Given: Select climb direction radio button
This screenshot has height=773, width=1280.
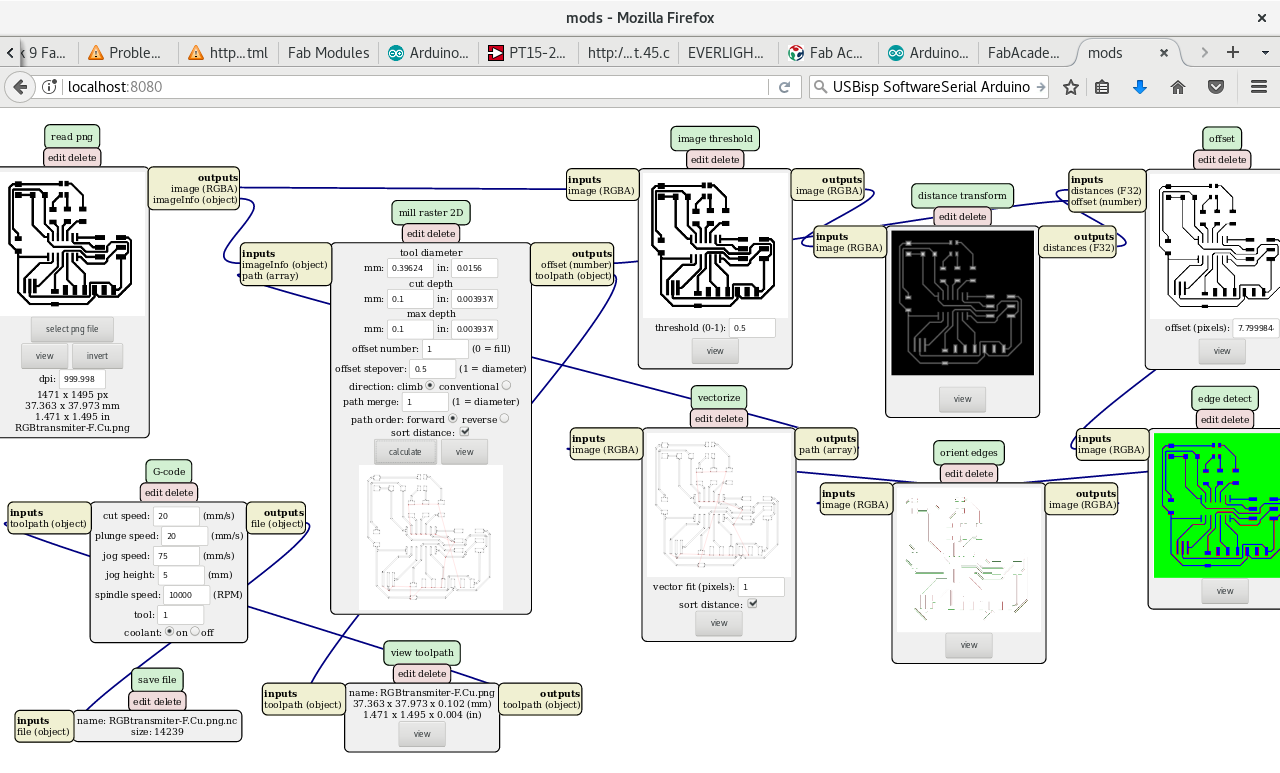Looking at the screenshot, I should (x=430, y=385).
